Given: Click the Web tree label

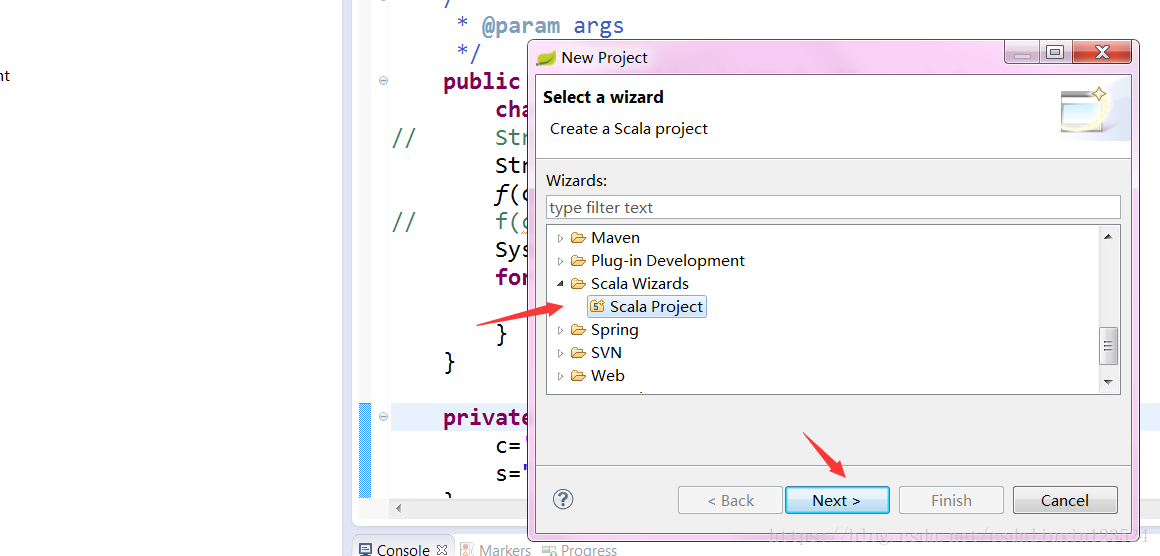Looking at the screenshot, I should pyautogui.click(x=607, y=376).
